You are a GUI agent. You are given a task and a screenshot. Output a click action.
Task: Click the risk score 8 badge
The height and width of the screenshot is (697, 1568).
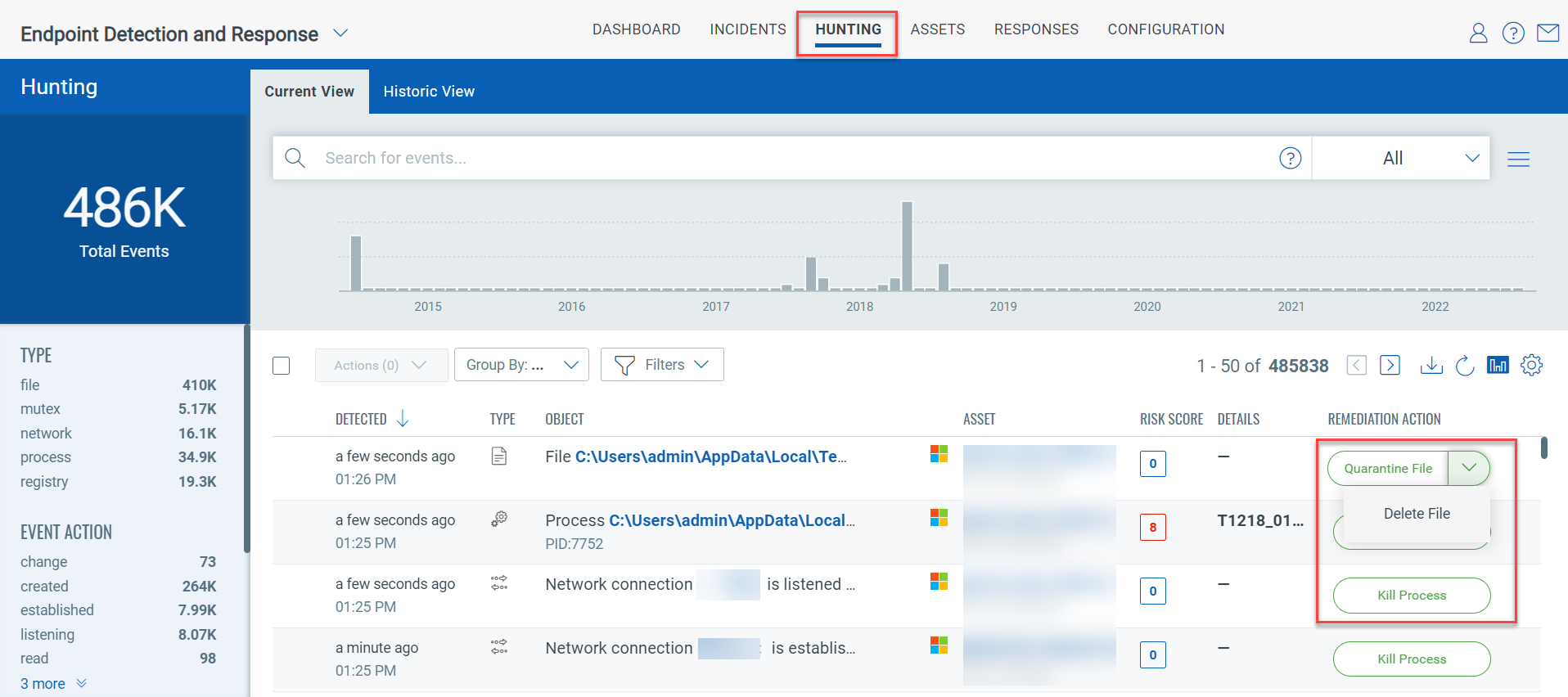pyautogui.click(x=1152, y=527)
